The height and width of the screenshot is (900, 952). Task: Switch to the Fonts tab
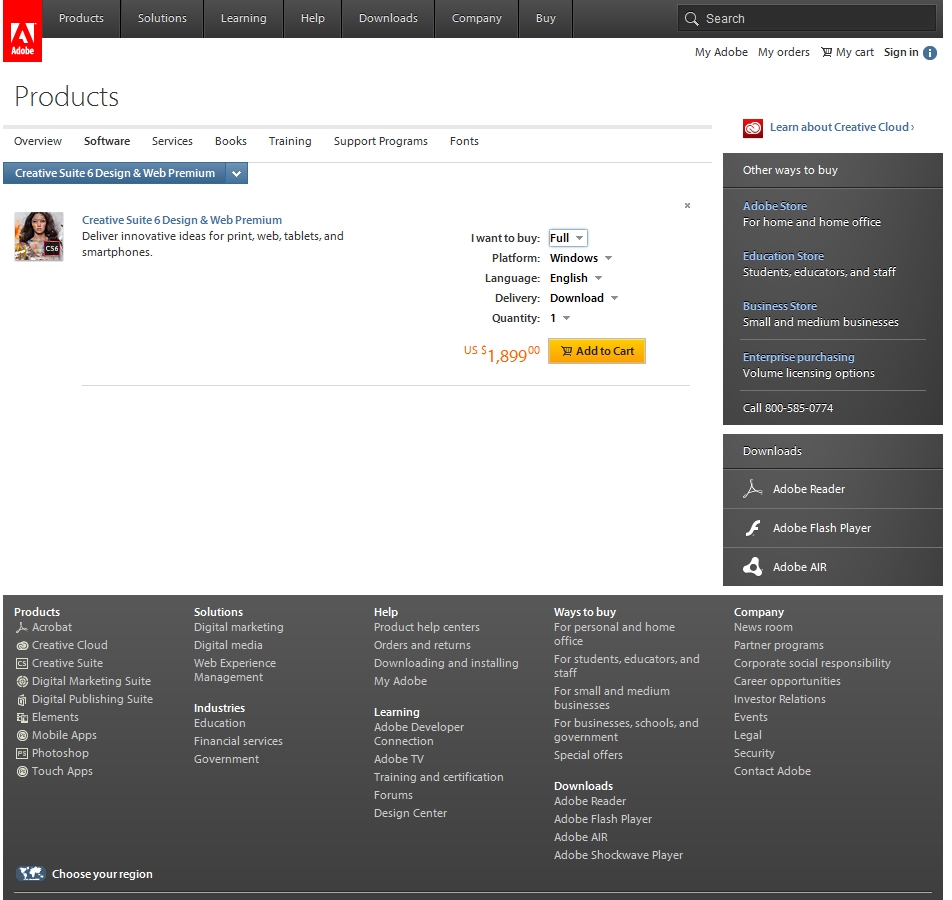click(x=464, y=141)
